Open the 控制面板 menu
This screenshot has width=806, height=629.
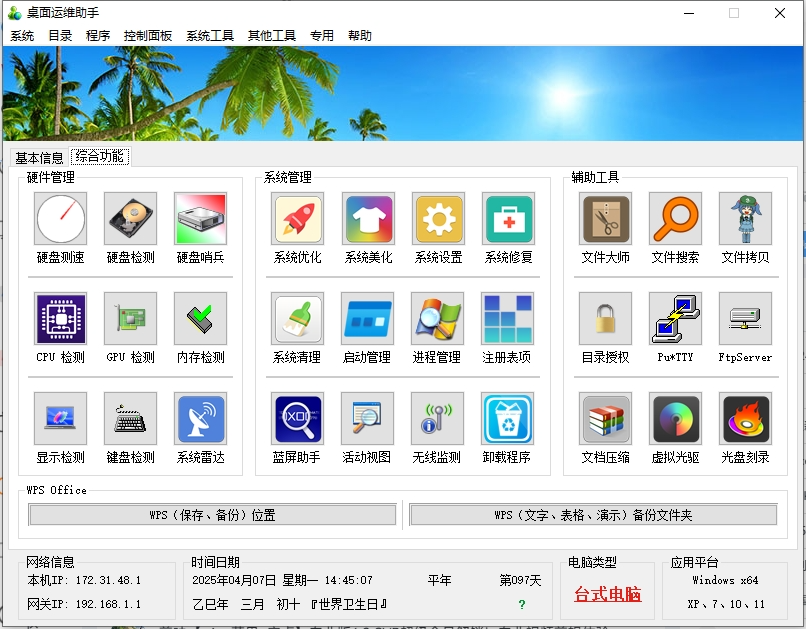pos(148,35)
